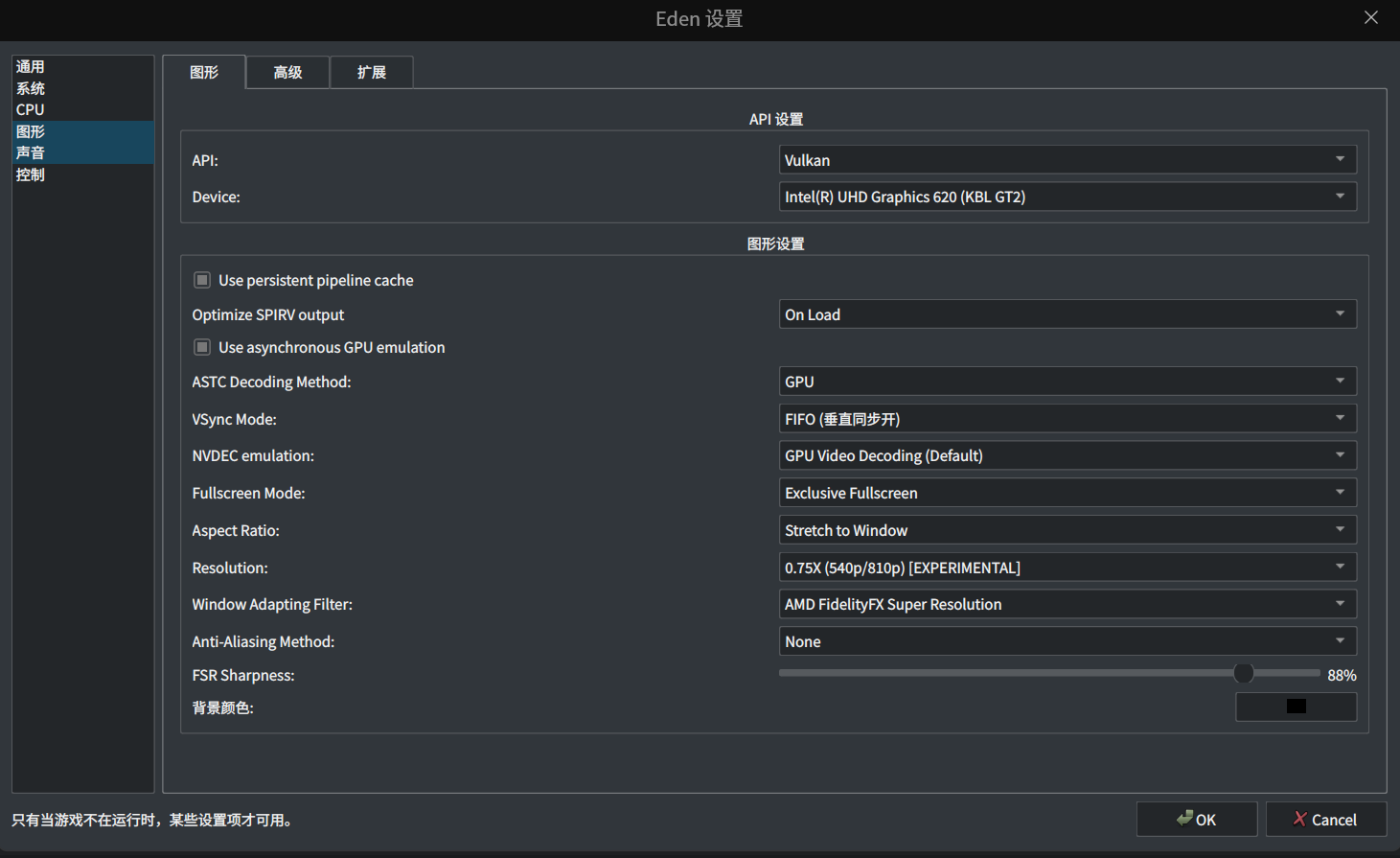Select 控制 in the sidebar list

[x=82, y=174]
